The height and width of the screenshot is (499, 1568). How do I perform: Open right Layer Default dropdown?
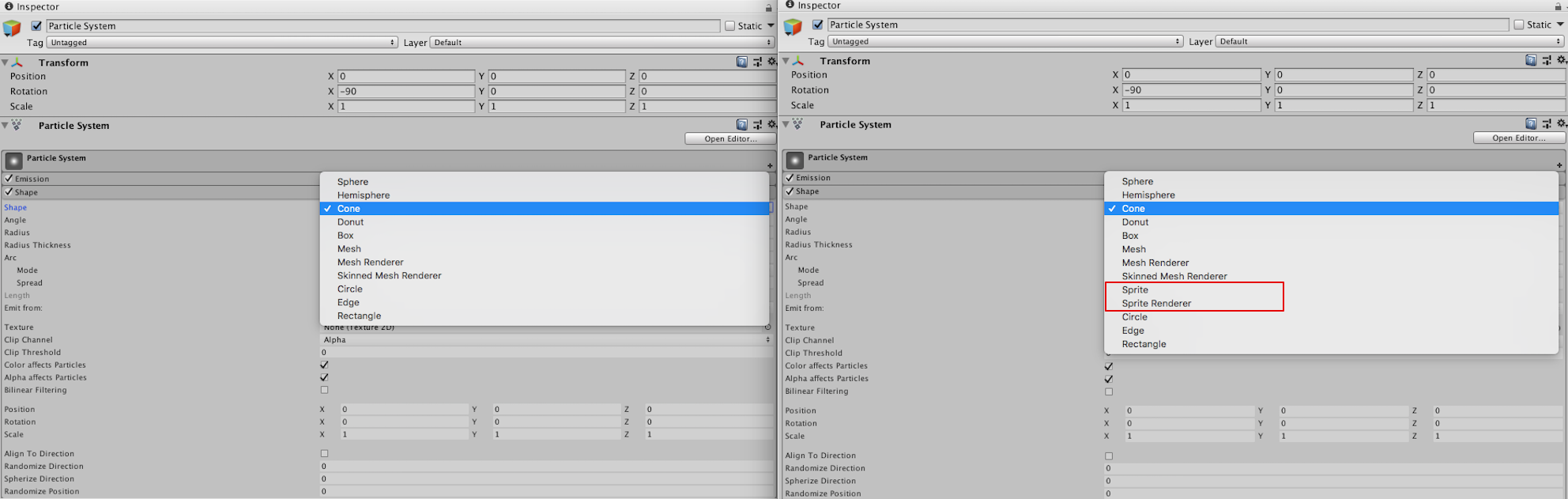tap(1390, 41)
